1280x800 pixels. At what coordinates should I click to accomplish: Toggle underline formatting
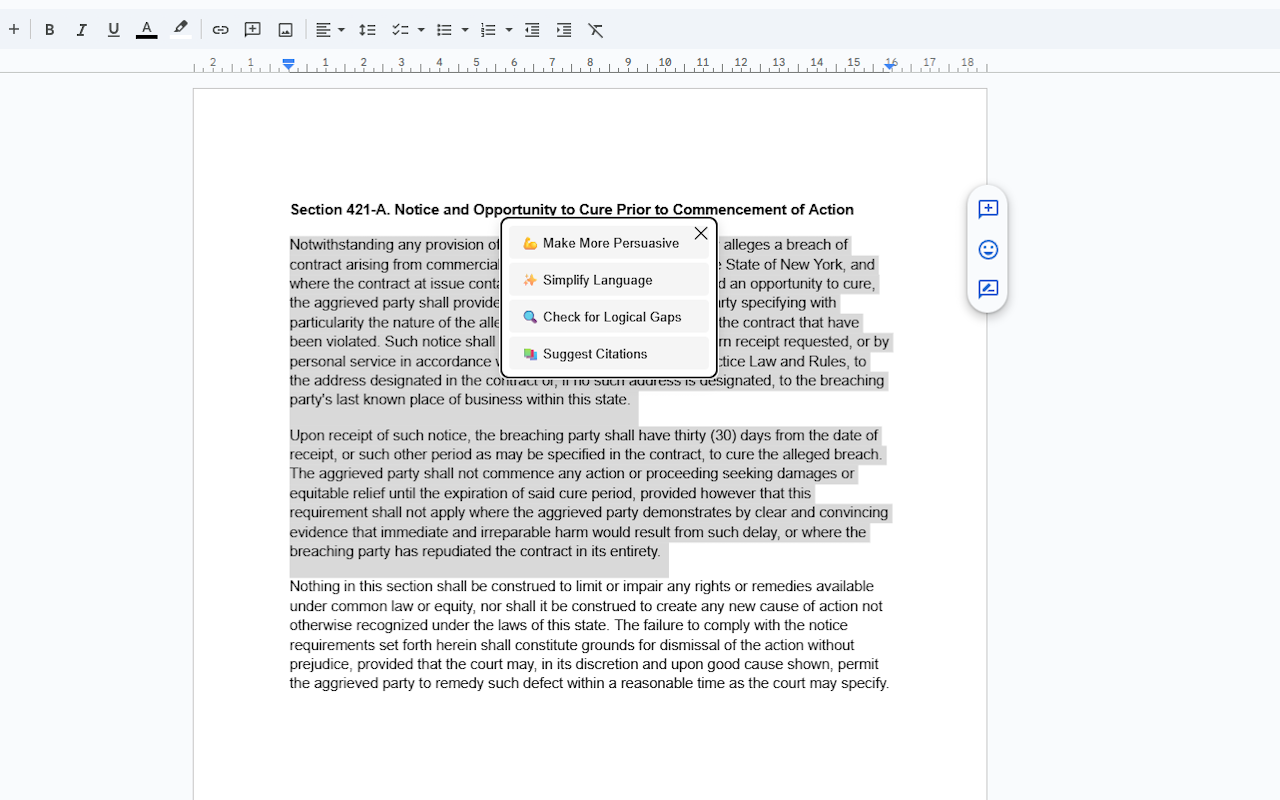pos(113,30)
